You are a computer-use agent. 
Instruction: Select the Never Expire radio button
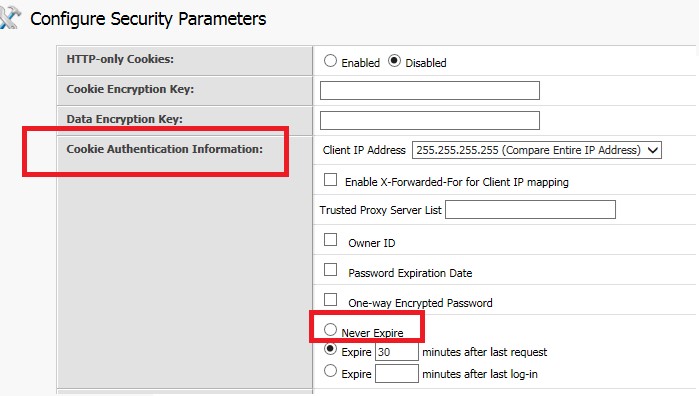tap(330, 330)
